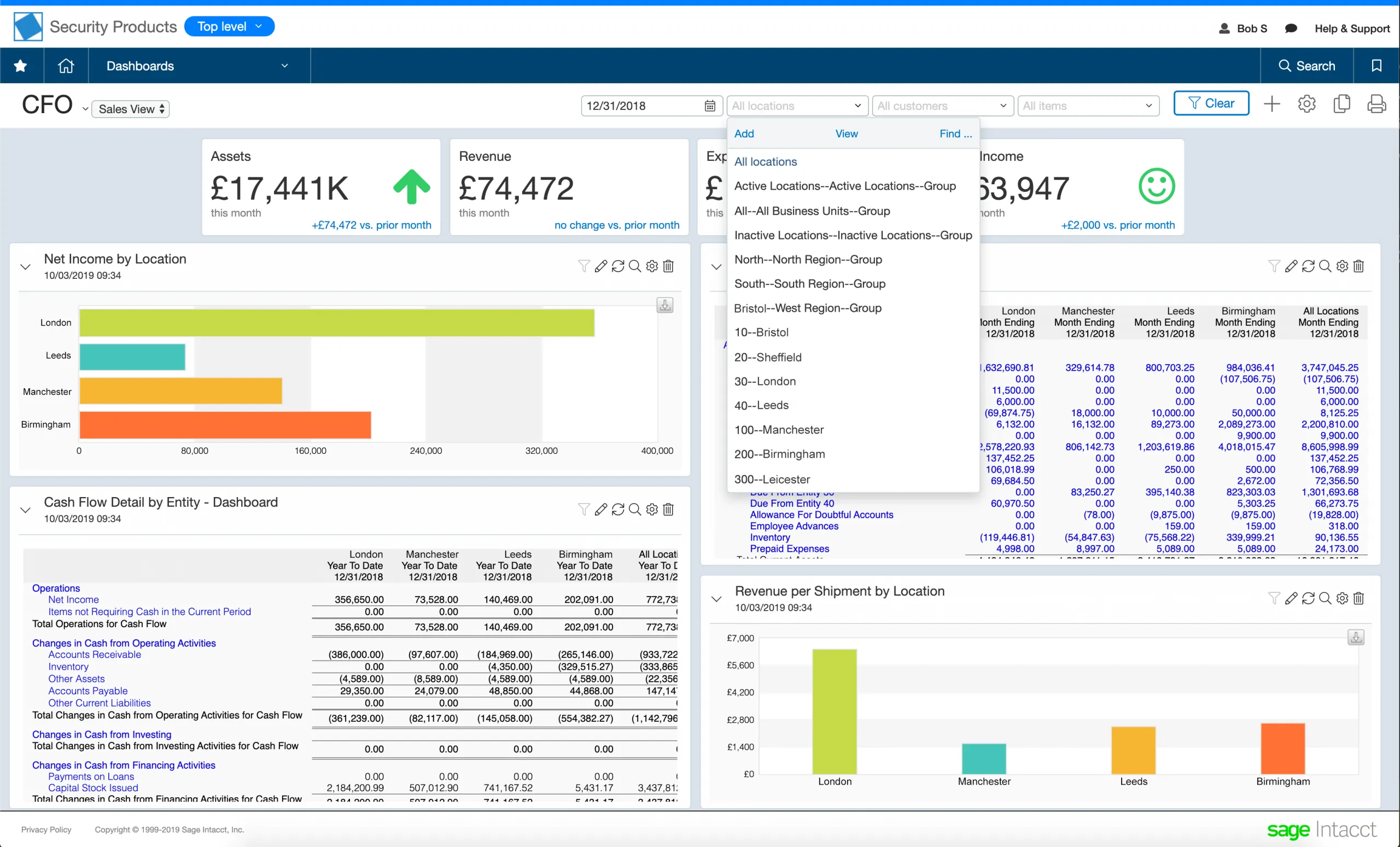Print the dashboard
Image resolution: width=1400 pixels, height=847 pixels.
pos(1377,103)
